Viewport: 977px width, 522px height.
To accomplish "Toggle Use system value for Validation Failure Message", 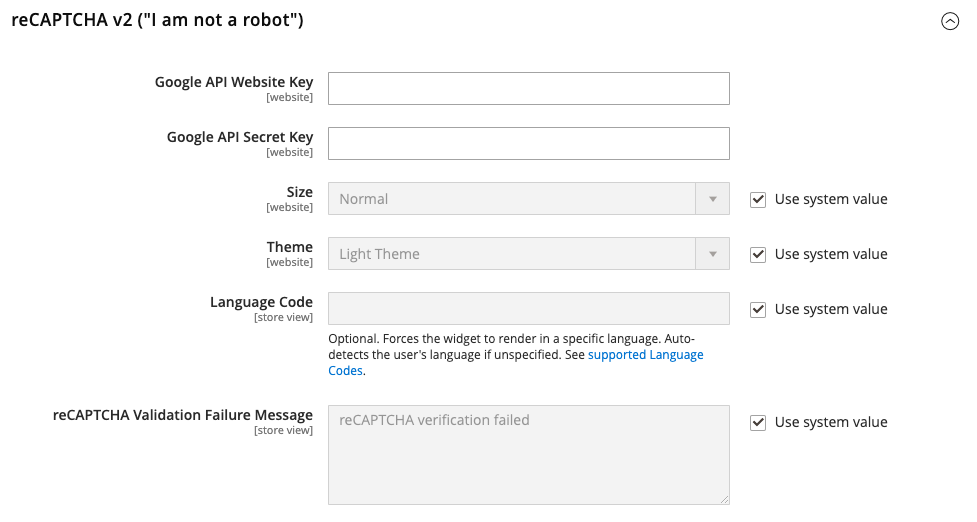I will click(758, 422).
